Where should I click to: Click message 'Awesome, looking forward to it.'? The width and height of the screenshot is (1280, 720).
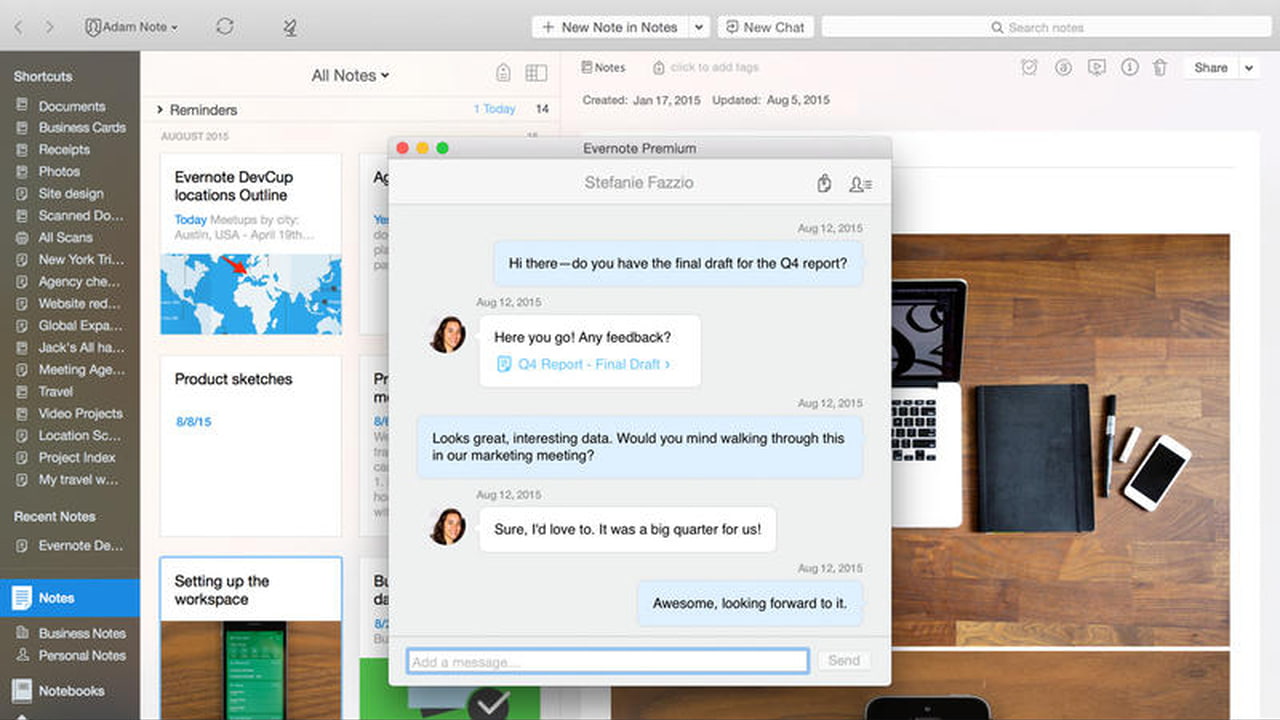click(750, 604)
